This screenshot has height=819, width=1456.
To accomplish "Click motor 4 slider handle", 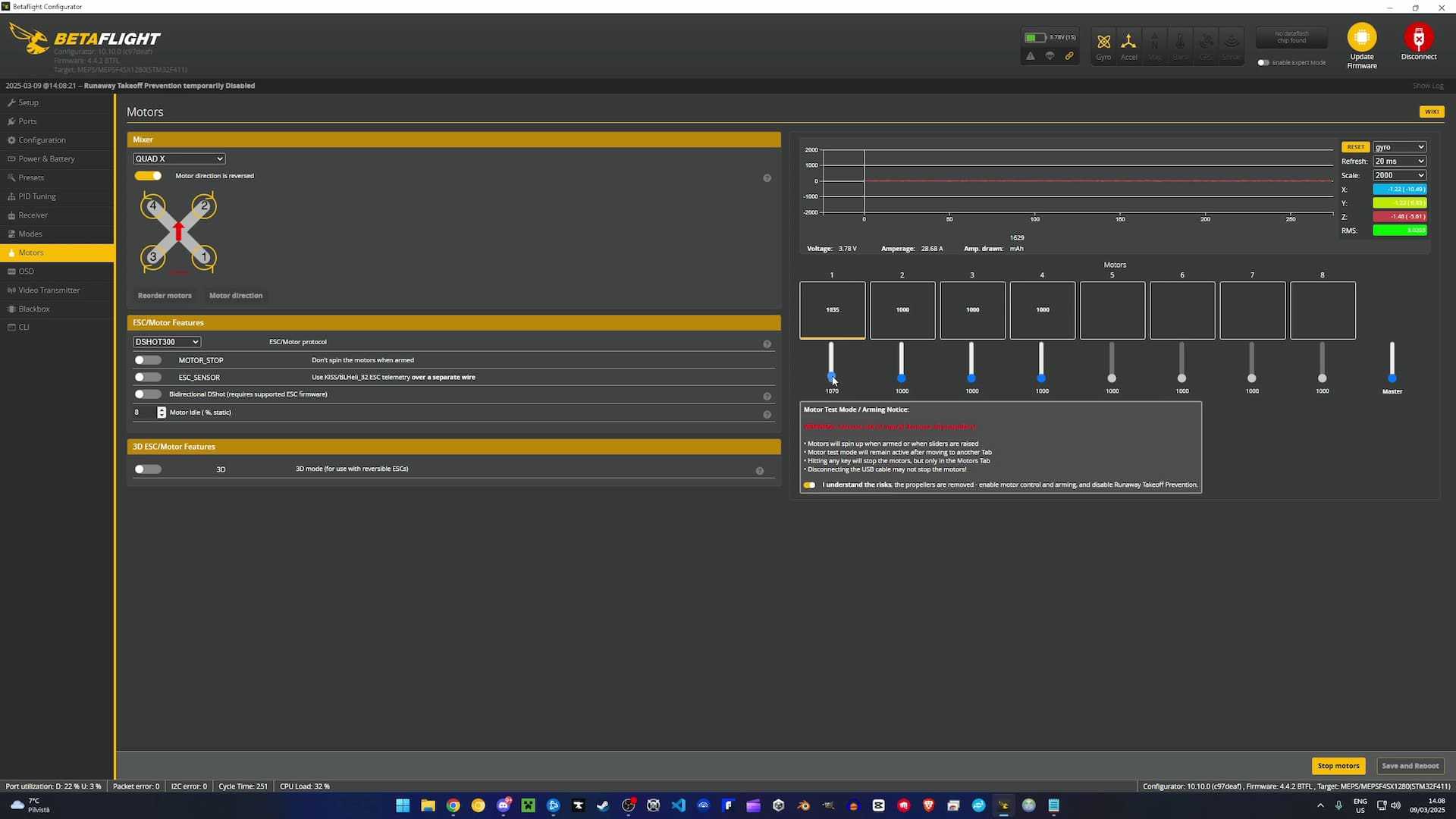I will tap(1041, 378).
